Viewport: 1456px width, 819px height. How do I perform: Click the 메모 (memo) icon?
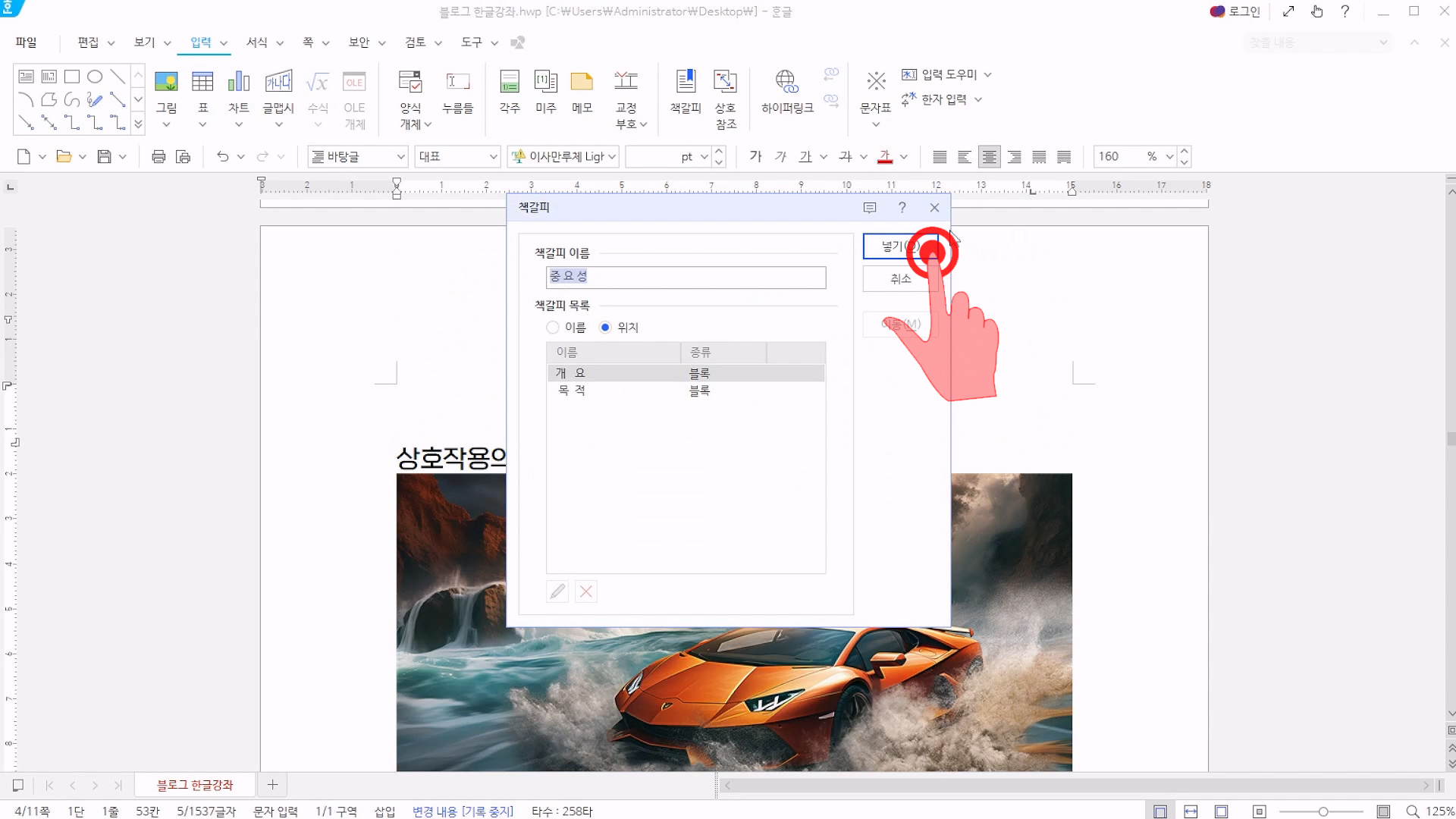582,82
